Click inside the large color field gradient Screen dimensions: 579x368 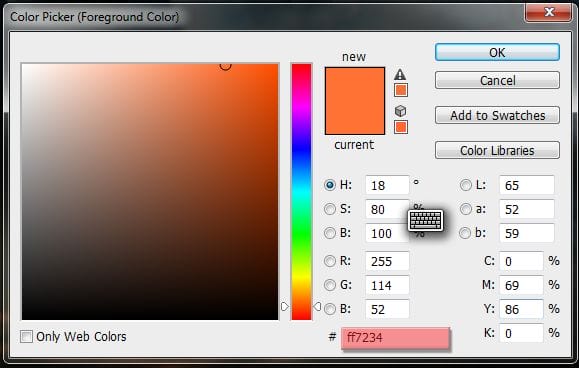(x=150, y=192)
